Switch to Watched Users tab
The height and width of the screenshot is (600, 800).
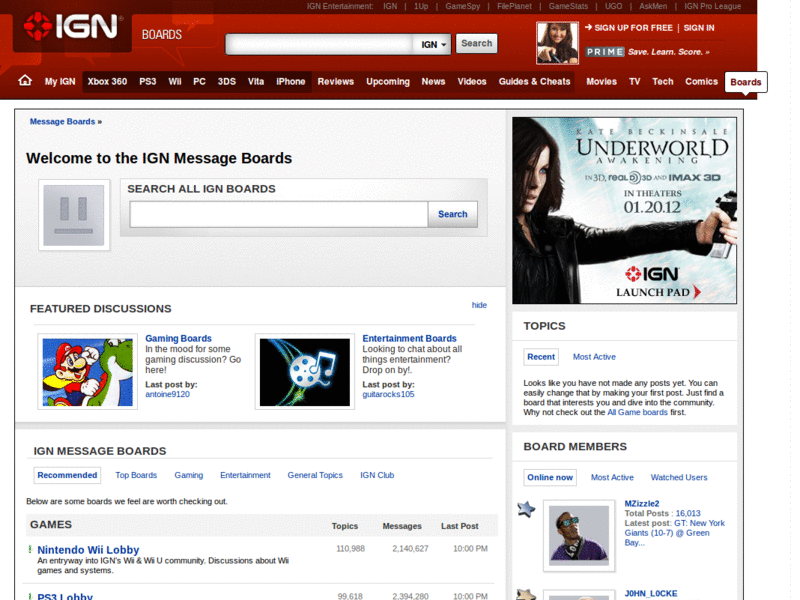pos(679,477)
